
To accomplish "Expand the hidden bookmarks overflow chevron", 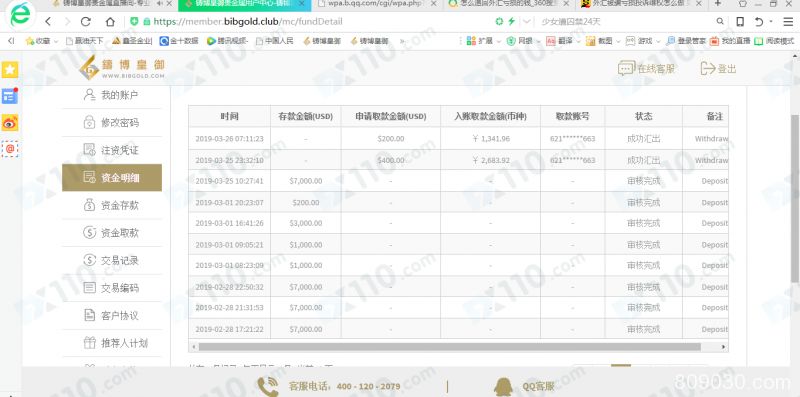I will click(x=402, y=41).
